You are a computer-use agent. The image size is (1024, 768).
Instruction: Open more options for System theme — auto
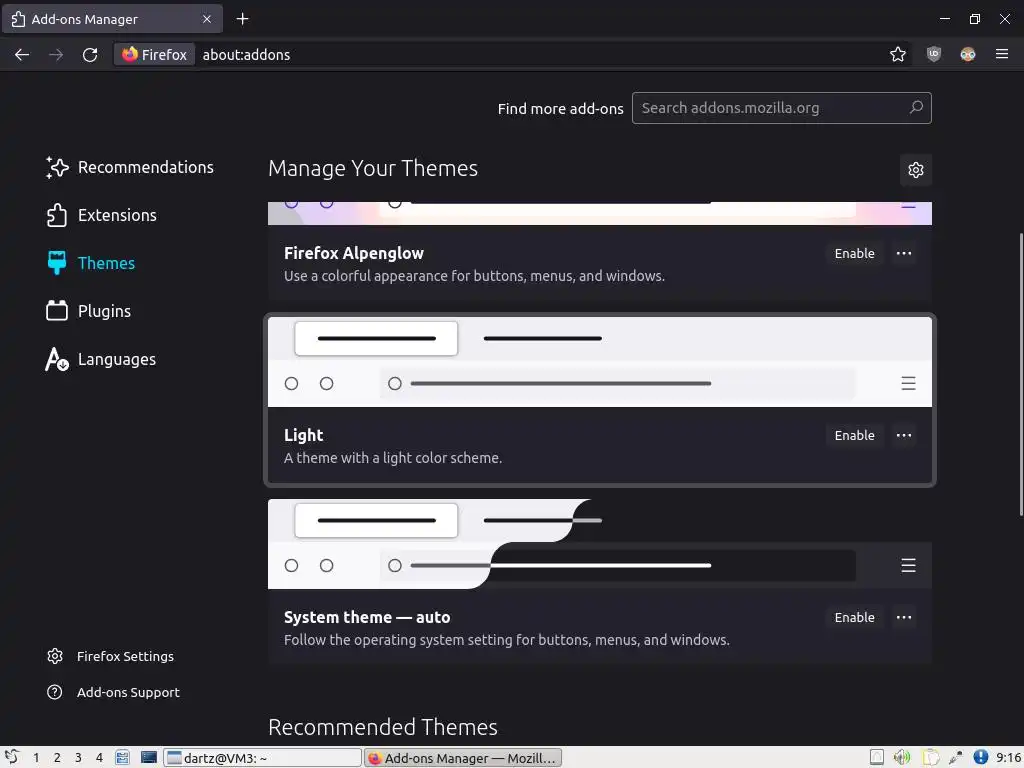coord(904,618)
